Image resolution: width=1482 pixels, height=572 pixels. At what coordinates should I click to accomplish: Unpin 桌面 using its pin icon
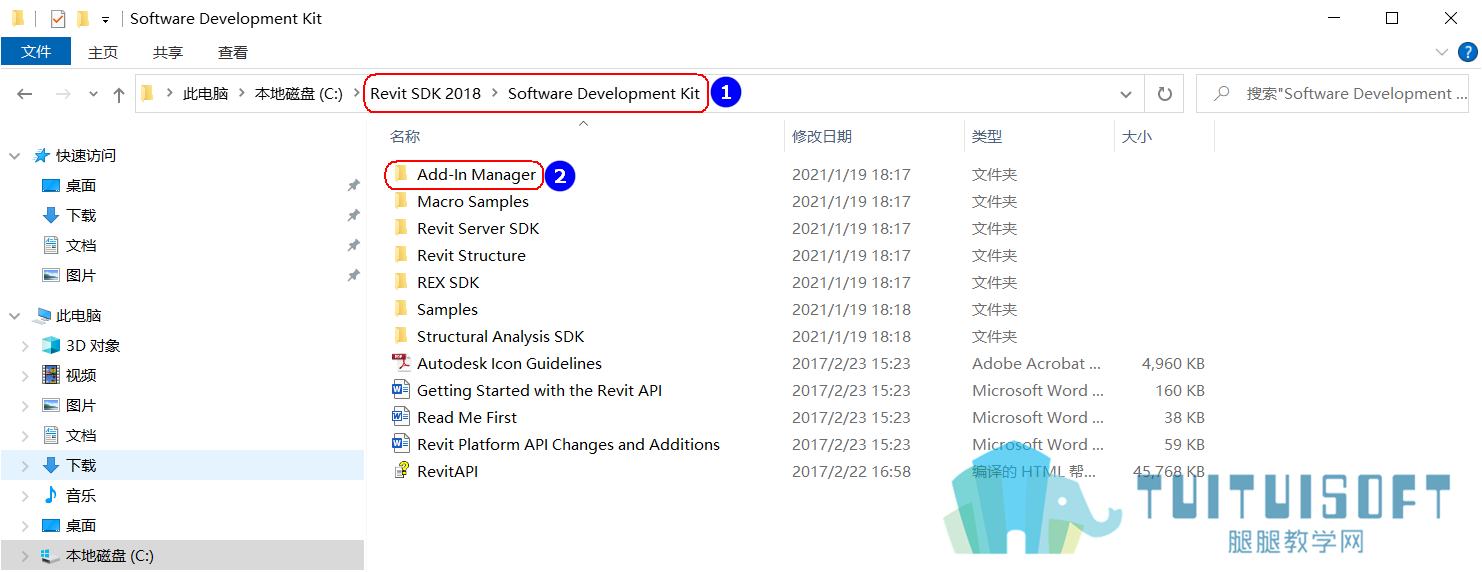coord(353,186)
